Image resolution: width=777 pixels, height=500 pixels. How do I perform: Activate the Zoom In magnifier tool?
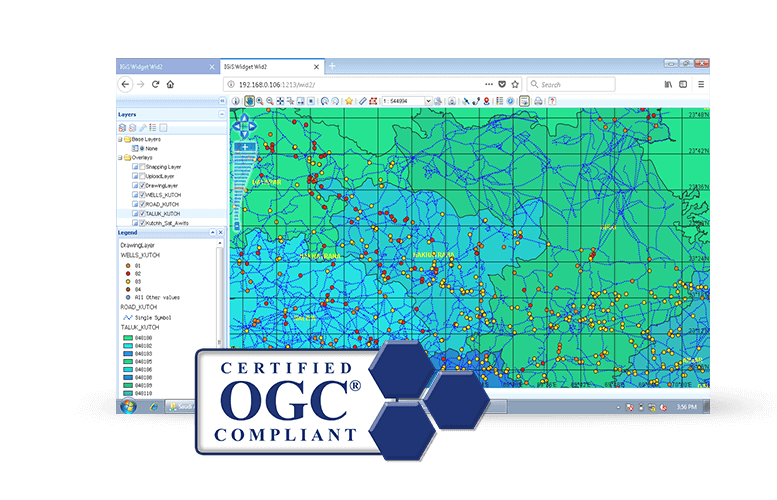(x=260, y=101)
